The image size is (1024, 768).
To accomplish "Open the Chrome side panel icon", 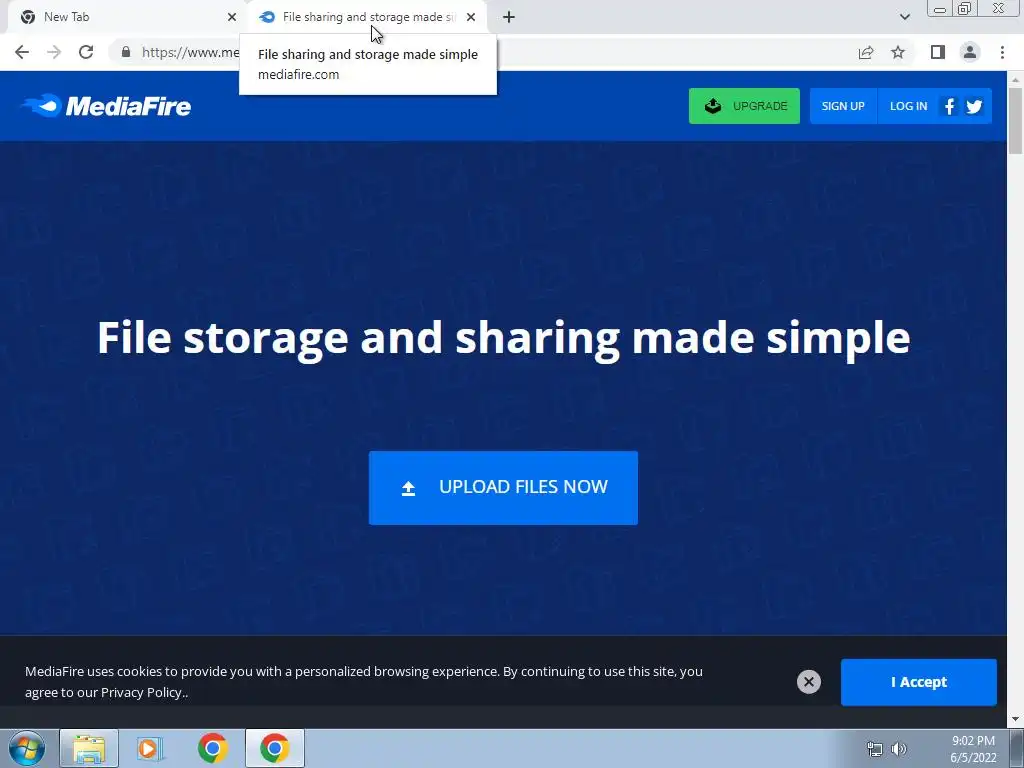I will click(938, 52).
